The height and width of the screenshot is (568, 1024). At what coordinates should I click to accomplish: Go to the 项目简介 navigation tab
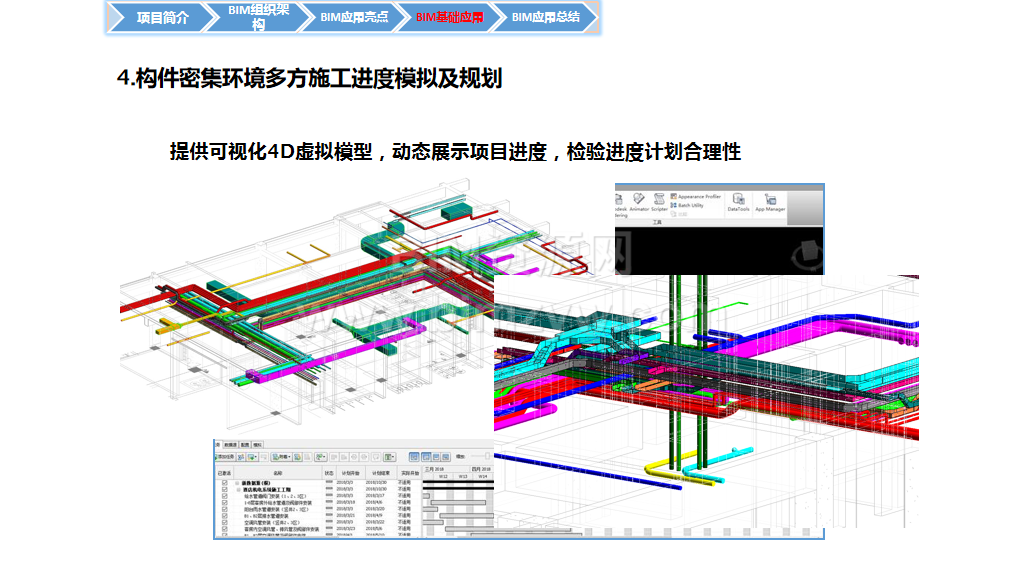[160, 18]
